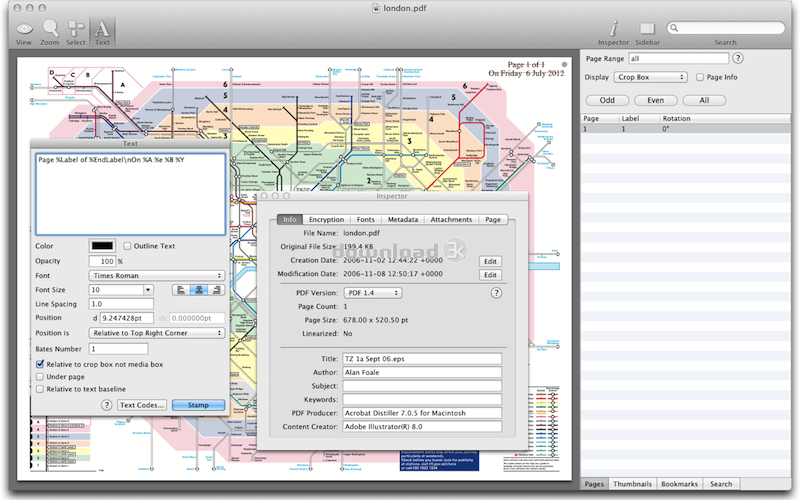Screen dimensions: 800x500
Task: Open the Font dropdown Times Roman
Action: 157,276
